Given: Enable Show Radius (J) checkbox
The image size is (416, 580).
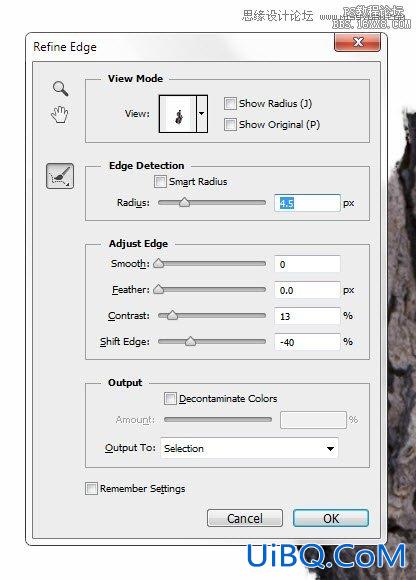Looking at the screenshot, I should (230, 104).
